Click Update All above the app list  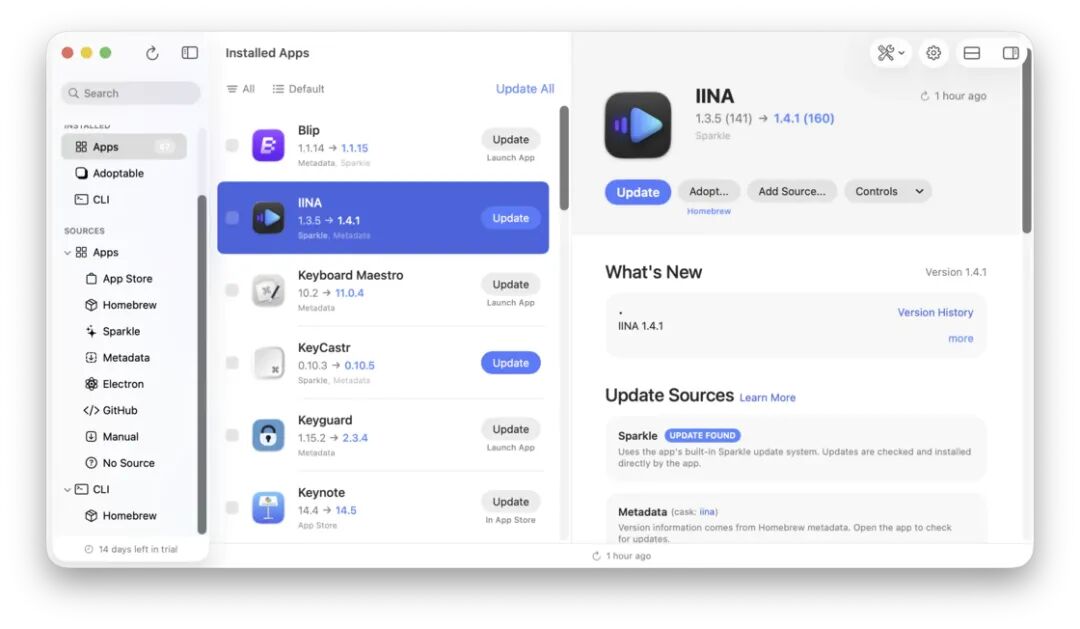[x=525, y=88]
